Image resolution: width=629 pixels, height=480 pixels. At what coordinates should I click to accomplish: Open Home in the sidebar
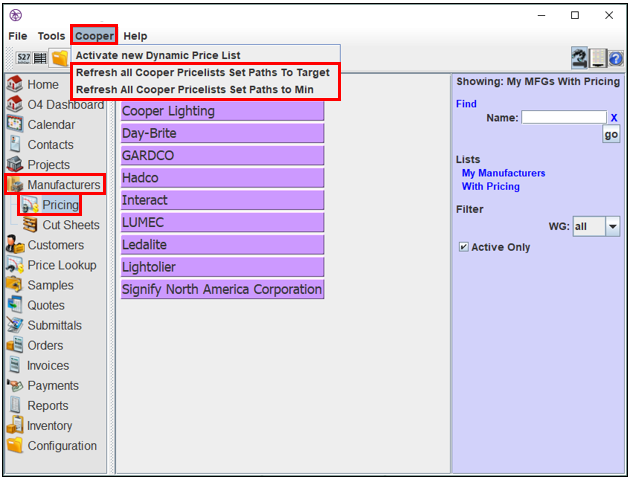pyautogui.click(x=33, y=84)
